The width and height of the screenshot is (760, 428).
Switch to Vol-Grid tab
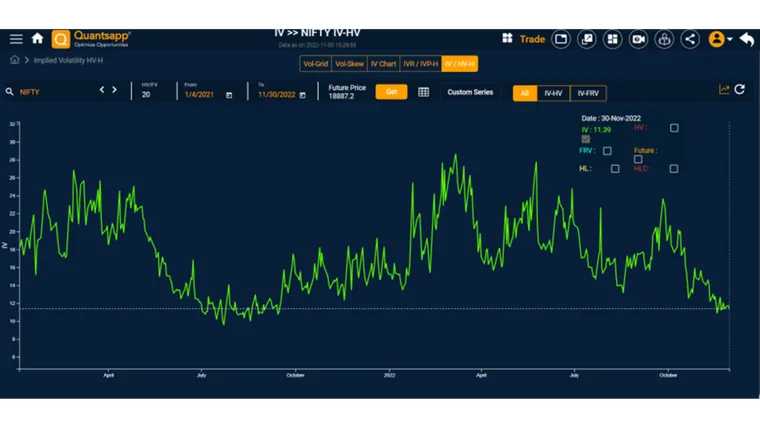[x=316, y=63]
